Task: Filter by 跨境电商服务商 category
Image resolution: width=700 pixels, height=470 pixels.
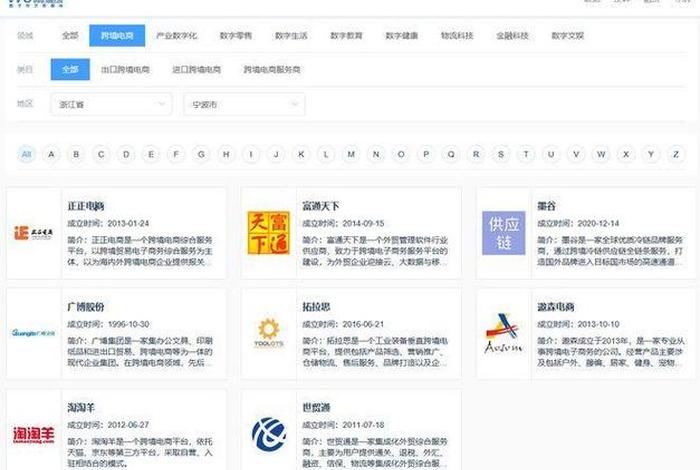Action: [x=272, y=70]
